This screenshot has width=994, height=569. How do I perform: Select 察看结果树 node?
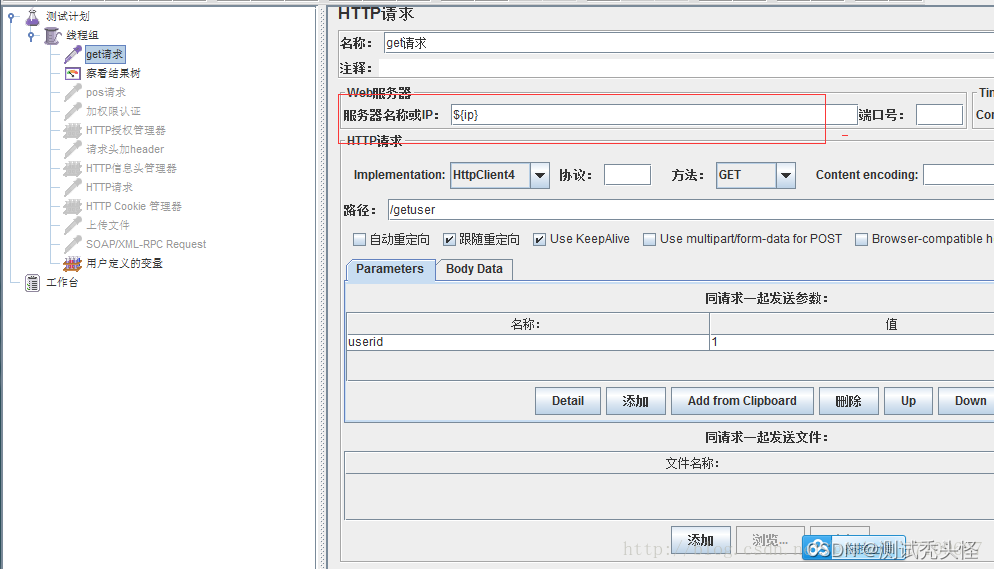113,74
